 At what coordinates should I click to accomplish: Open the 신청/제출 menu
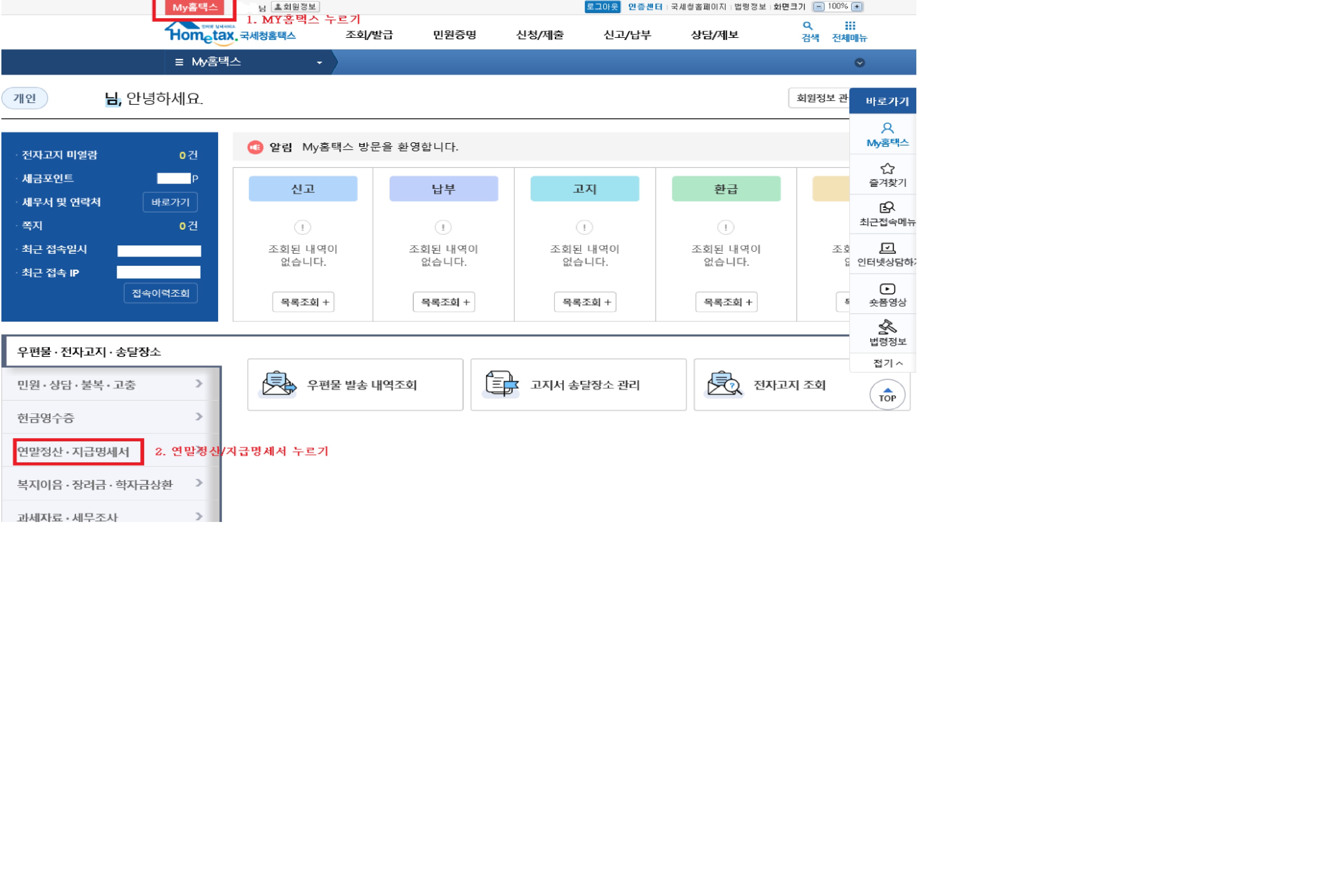[540, 35]
